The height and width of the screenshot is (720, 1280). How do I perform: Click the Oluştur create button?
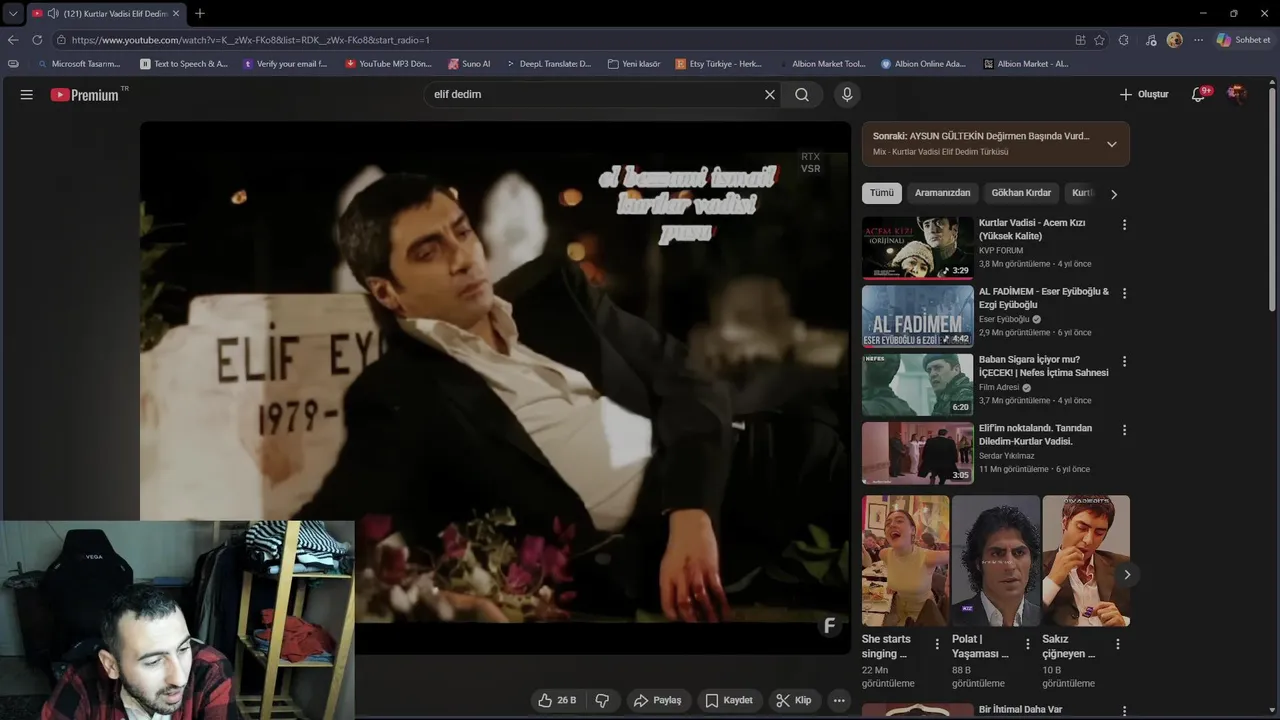pyautogui.click(x=1144, y=95)
